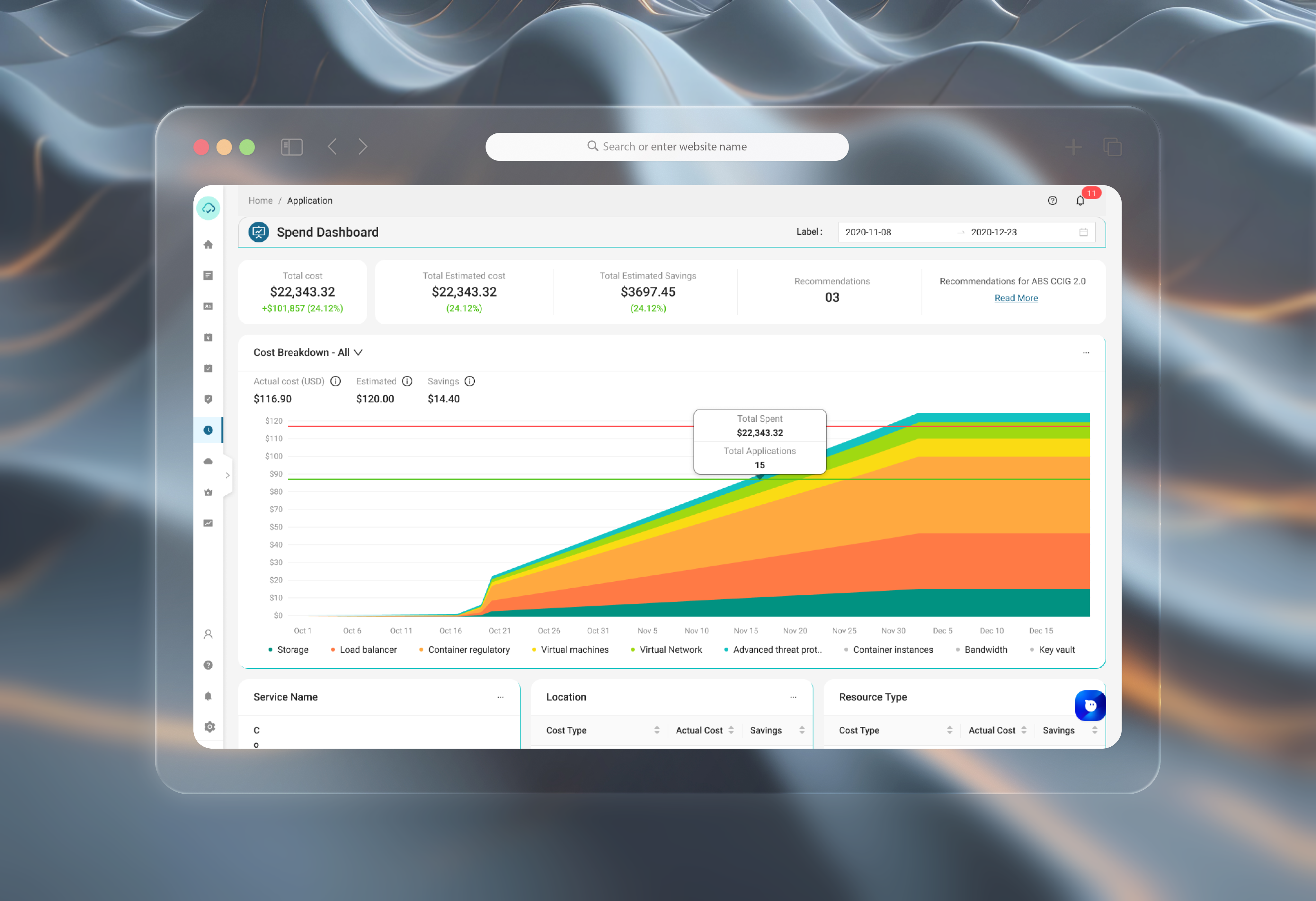Click info icon next to Savings
The image size is (1316, 901).
(469, 381)
